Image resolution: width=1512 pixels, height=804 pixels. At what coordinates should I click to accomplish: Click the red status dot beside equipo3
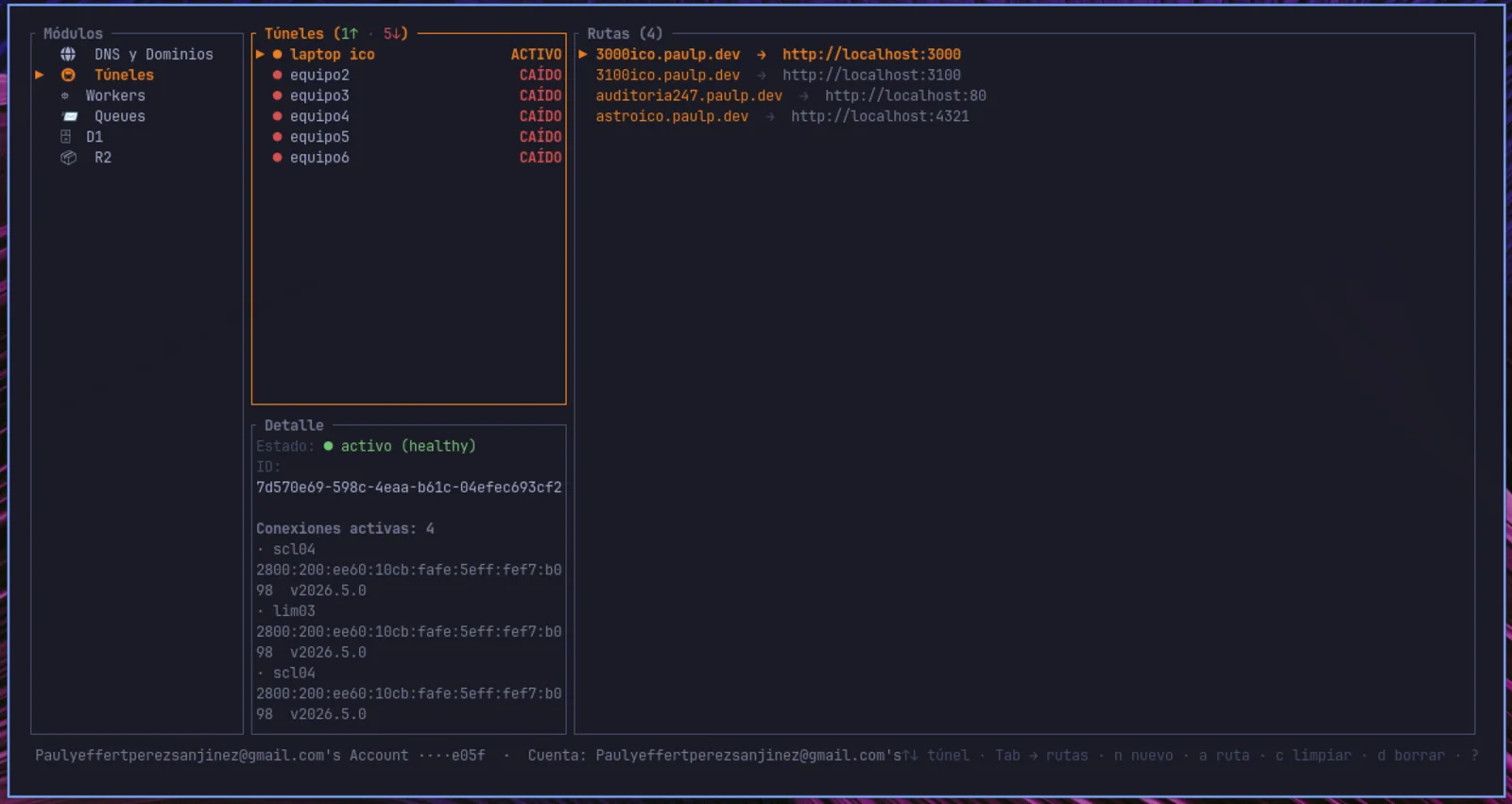pos(277,95)
